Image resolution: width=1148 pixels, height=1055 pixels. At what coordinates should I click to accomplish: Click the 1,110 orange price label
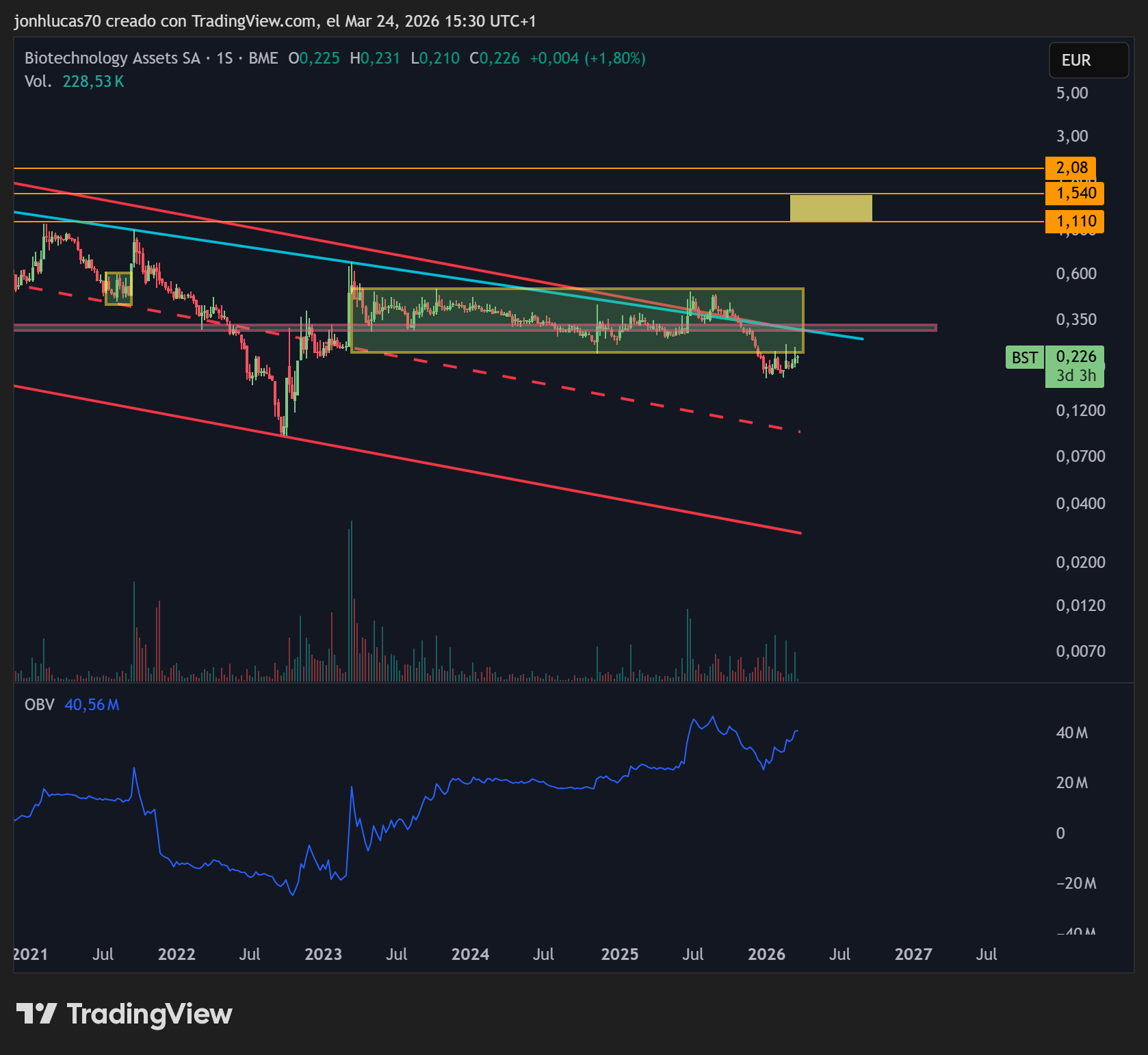pyautogui.click(x=1074, y=221)
